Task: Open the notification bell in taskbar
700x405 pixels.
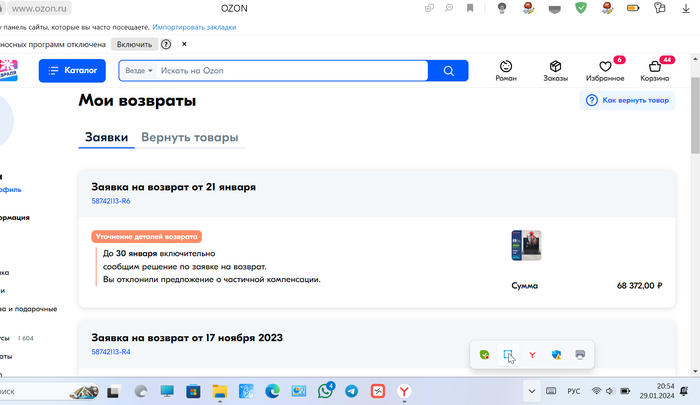Action: point(684,391)
